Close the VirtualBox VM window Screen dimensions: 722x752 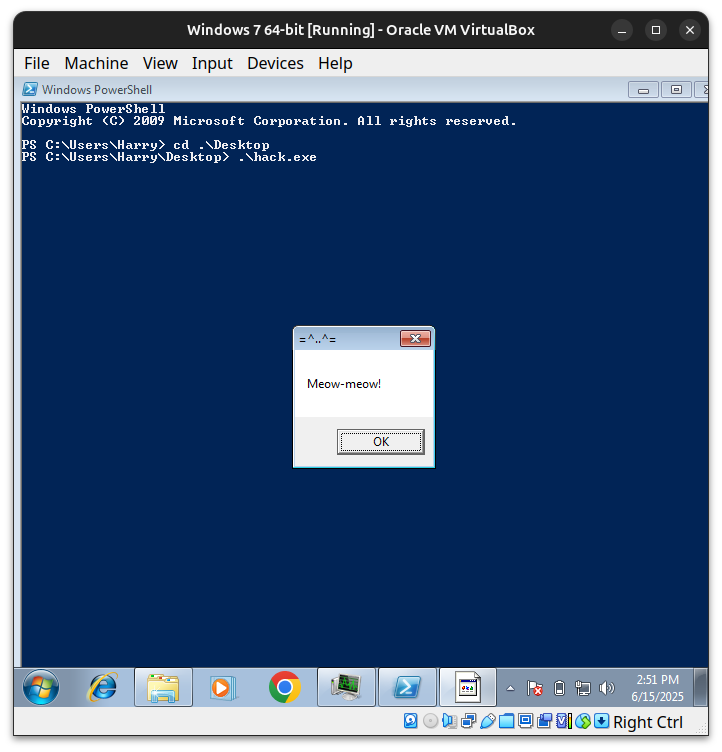click(690, 30)
